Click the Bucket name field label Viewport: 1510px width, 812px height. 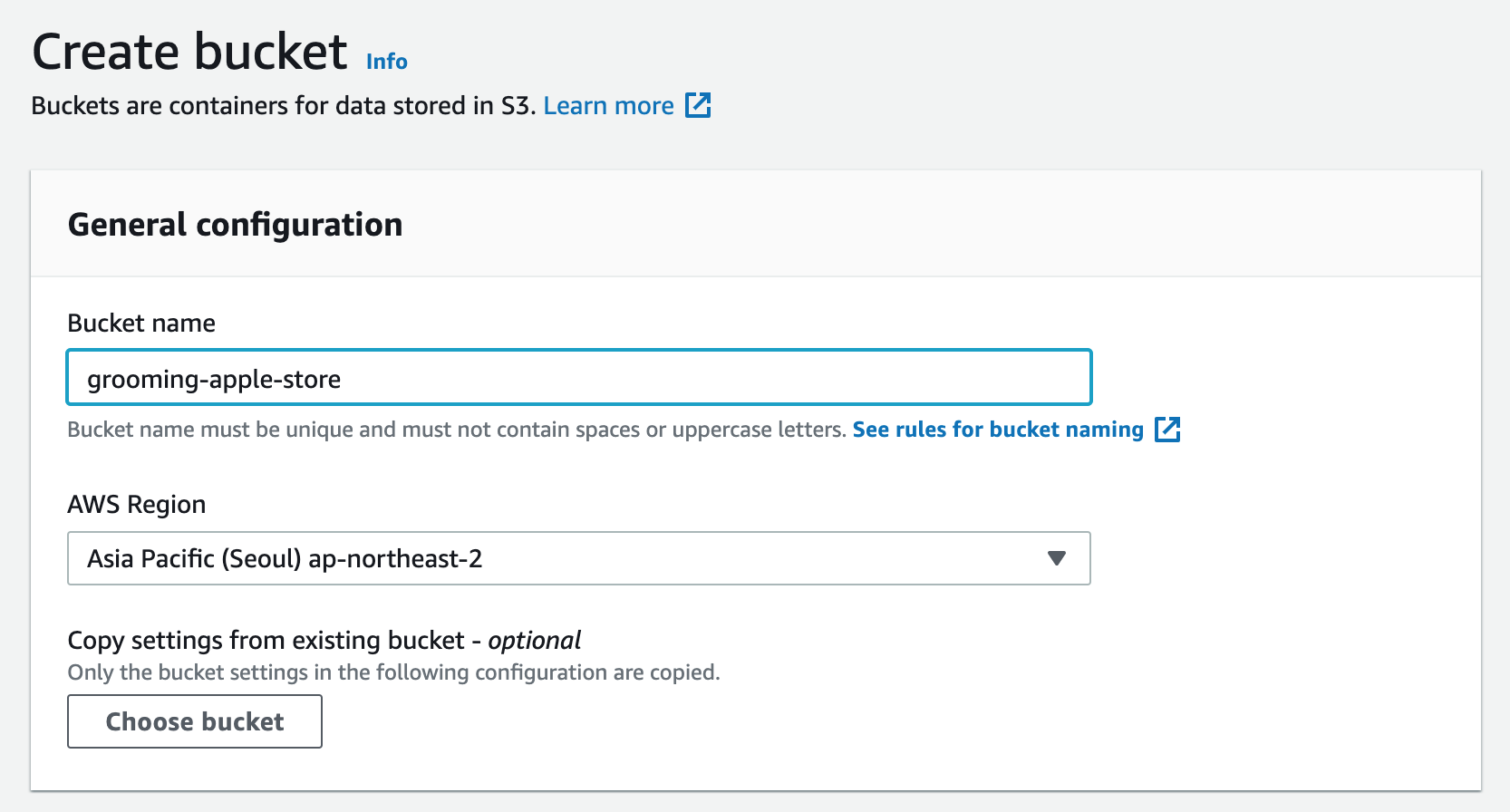click(x=141, y=324)
